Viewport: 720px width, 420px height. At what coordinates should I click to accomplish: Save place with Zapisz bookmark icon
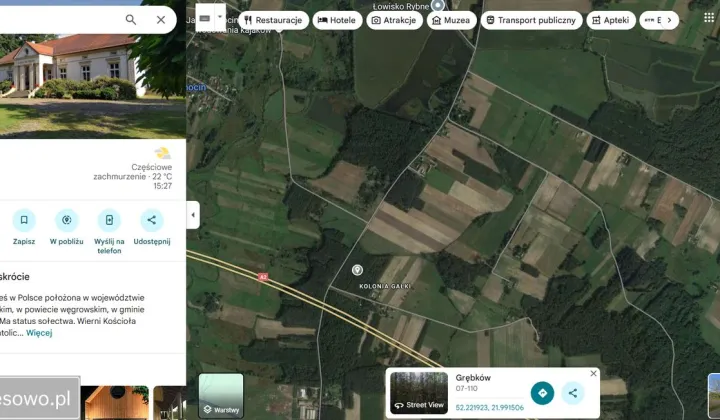(x=24, y=220)
